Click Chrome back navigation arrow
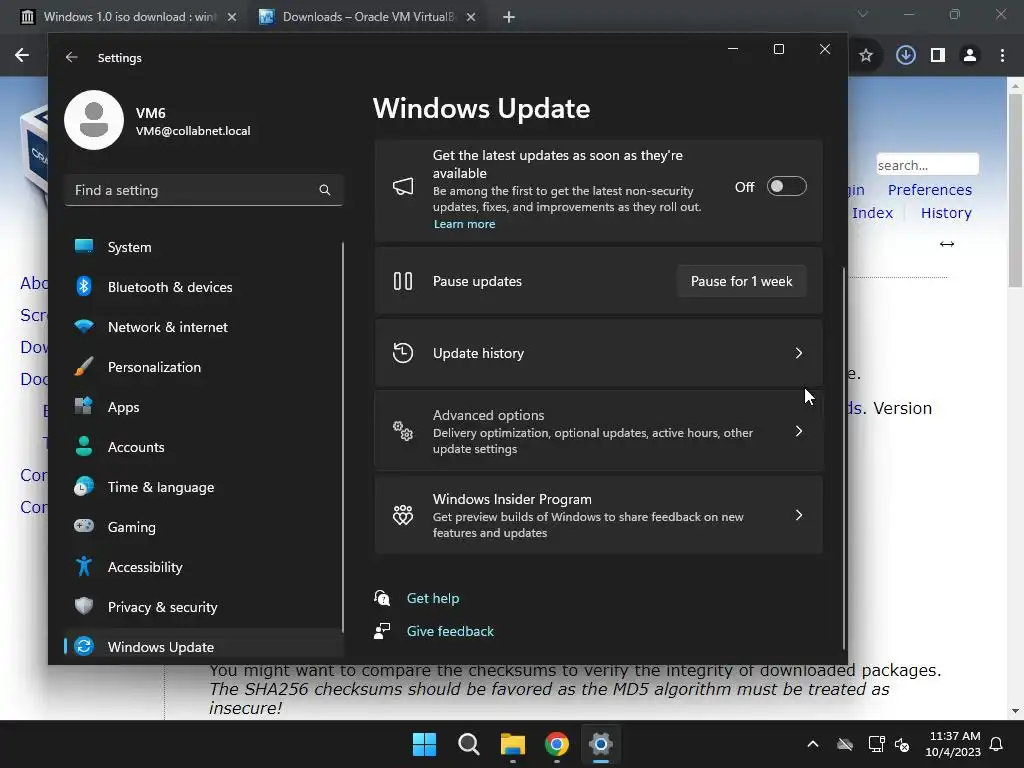Image resolution: width=1024 pixels, height=768 pixels. click(22, 56)
